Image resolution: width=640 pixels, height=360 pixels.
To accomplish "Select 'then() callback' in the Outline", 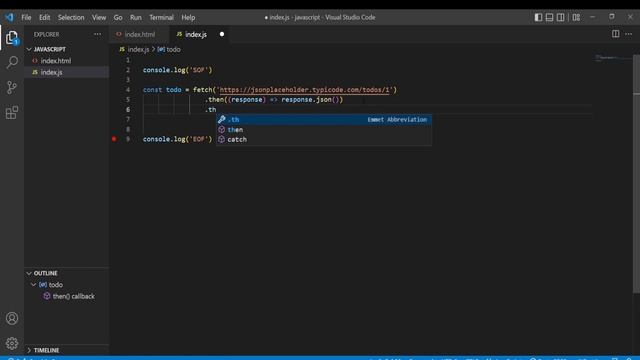I will click(x=73, y=296).
